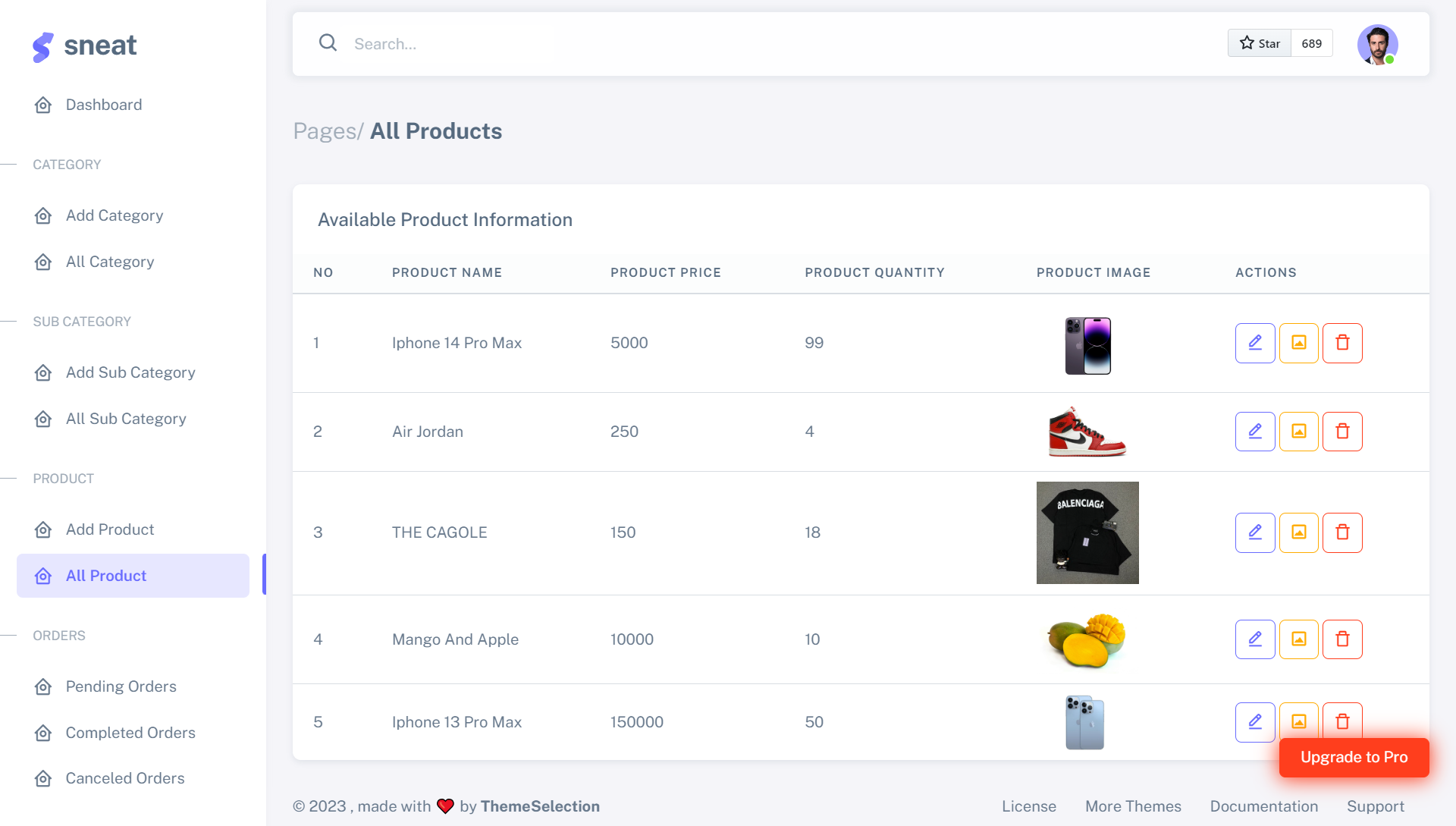Image resolution: width=1456 pixels, height=826 pixels.
Task: Click the Balenciaga shirt product thumbnail
Action: [1087, 532]
